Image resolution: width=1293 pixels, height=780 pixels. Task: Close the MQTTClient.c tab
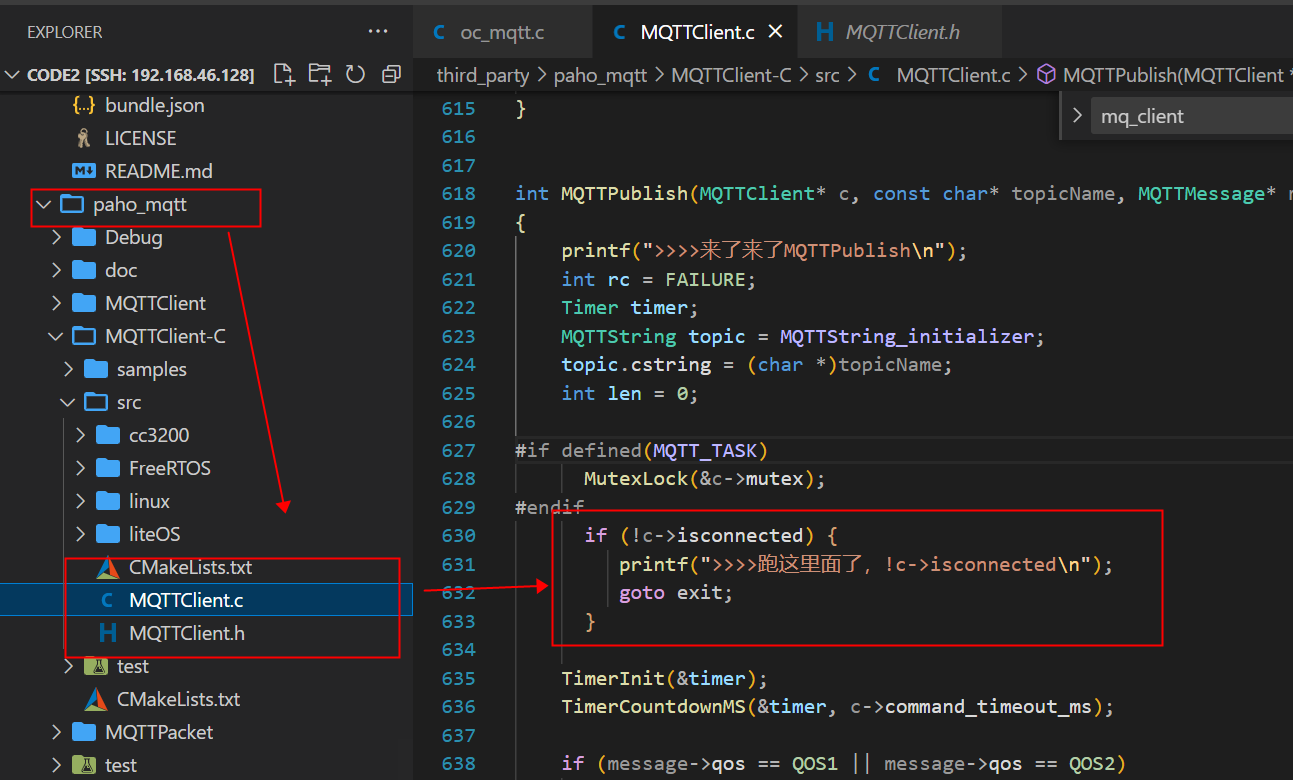(775, 32)
